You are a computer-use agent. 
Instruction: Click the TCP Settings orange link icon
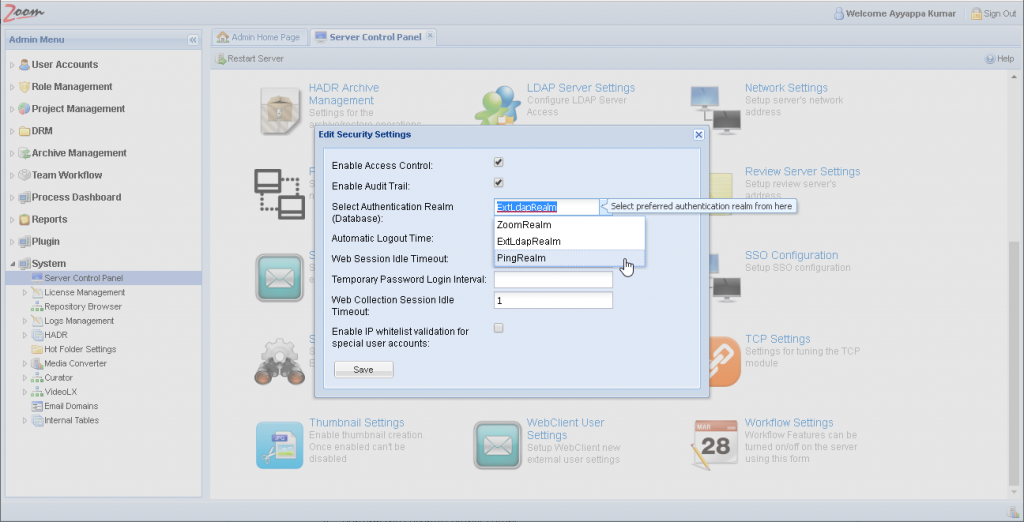pos(725,361)
